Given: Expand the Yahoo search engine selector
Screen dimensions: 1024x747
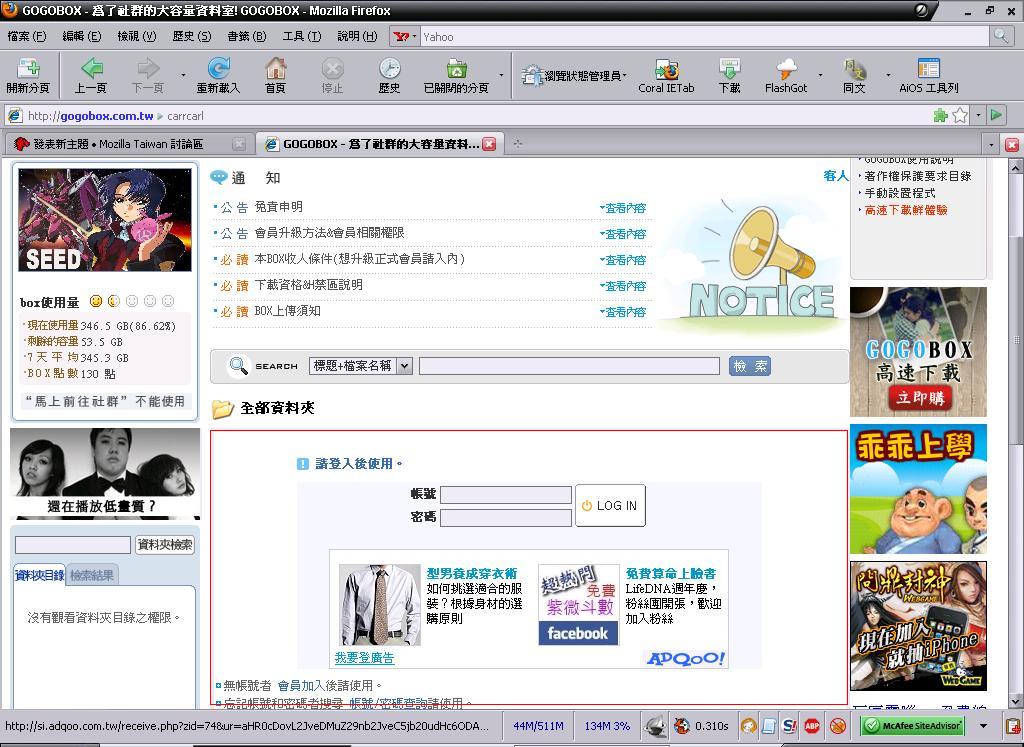Looking at the screenshot, I should pyautogui.click(x=405, y=36).
